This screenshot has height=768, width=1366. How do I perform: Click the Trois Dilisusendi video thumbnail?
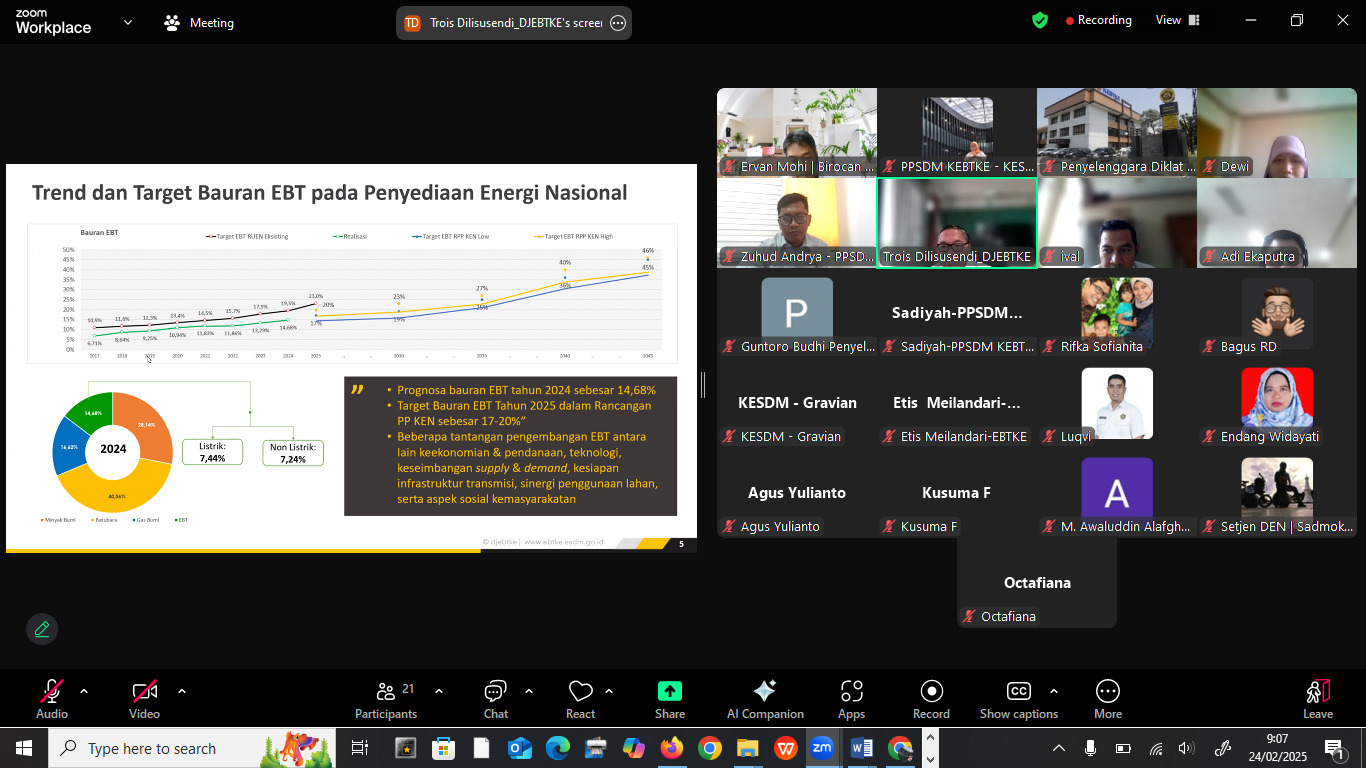click(x=956, y=222)
